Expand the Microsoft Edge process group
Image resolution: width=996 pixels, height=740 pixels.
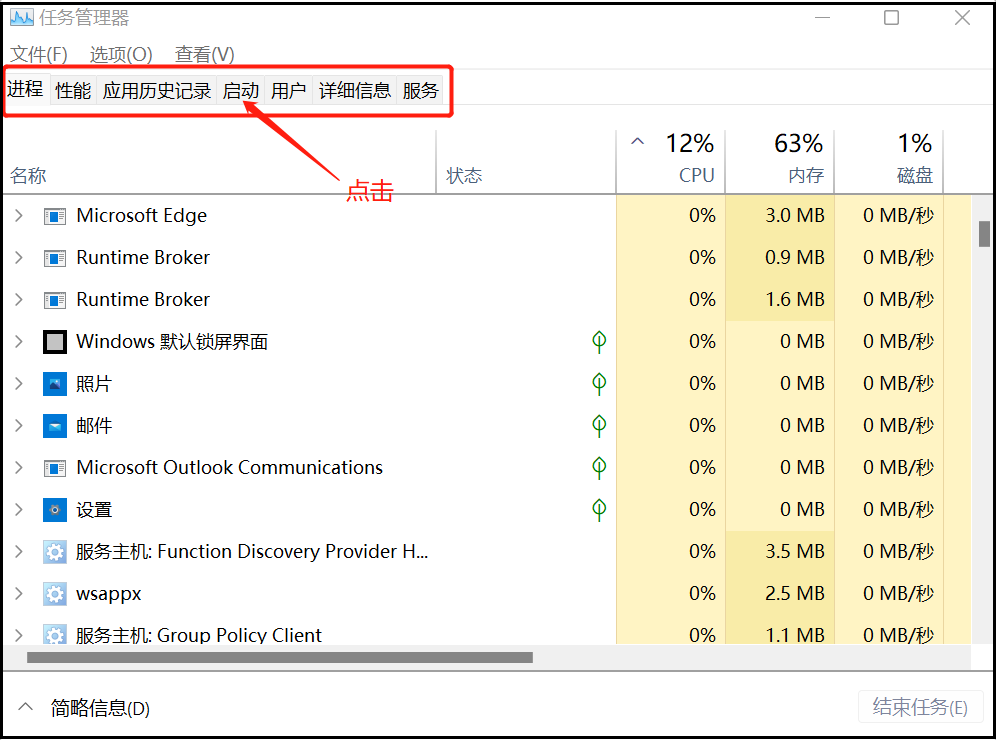(19, 216)
